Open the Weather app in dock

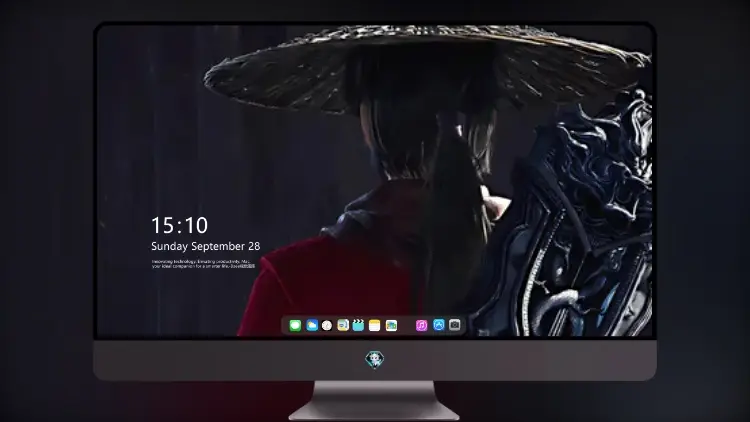312,326
